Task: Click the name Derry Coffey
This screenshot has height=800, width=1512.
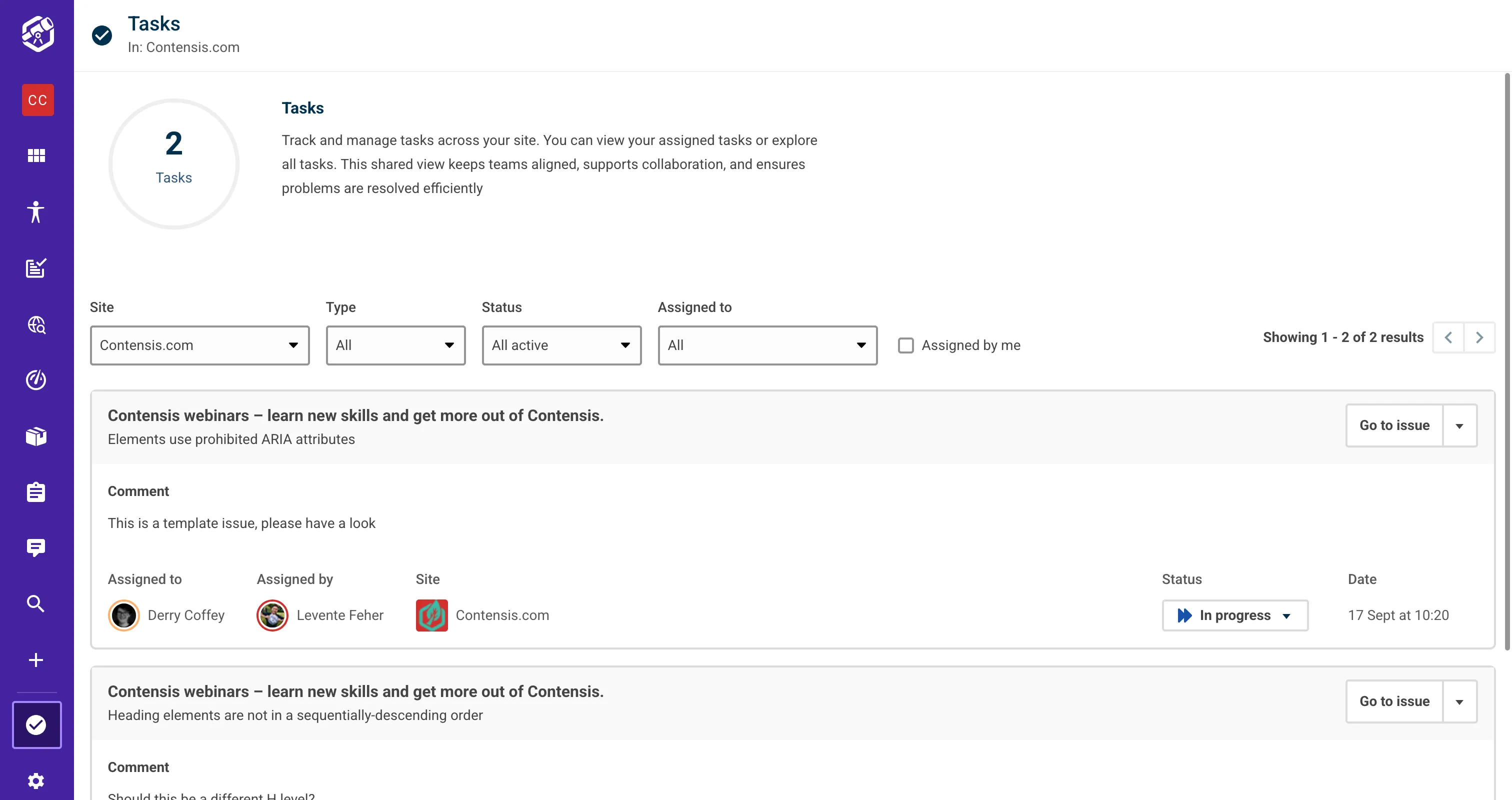Action: point(186,615)
